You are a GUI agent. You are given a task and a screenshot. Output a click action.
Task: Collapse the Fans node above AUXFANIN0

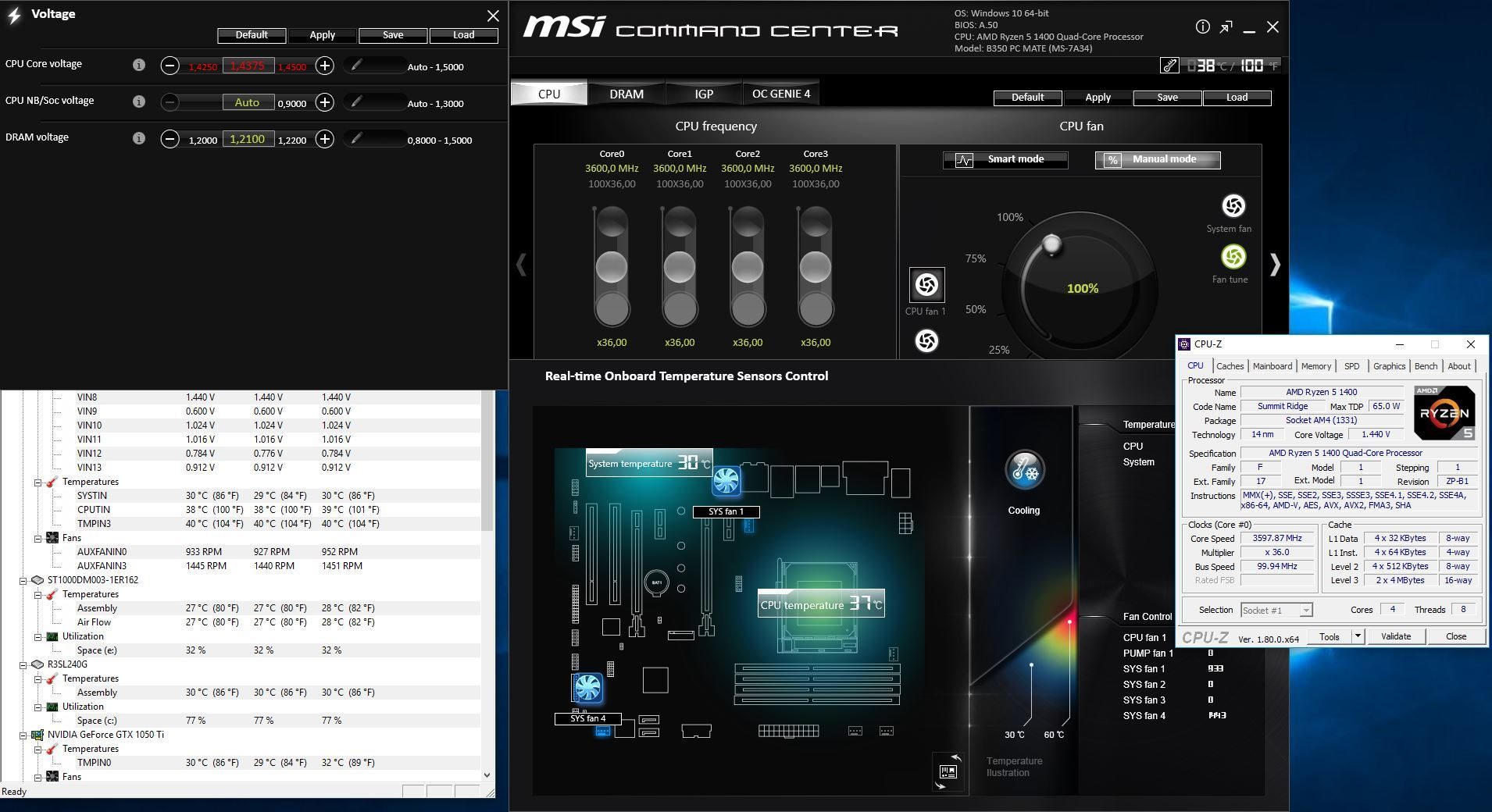click(x=37, y=538)
